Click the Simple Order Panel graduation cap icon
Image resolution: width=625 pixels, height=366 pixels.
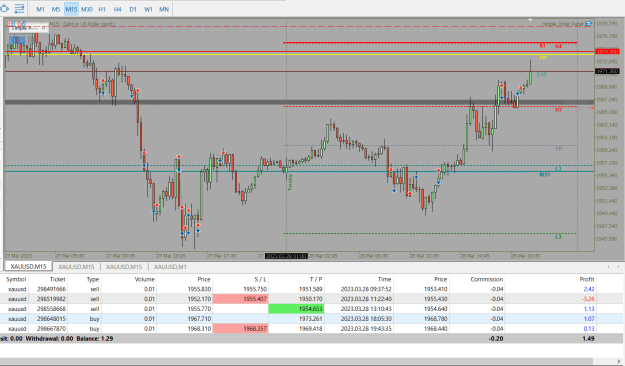(588, 24)
